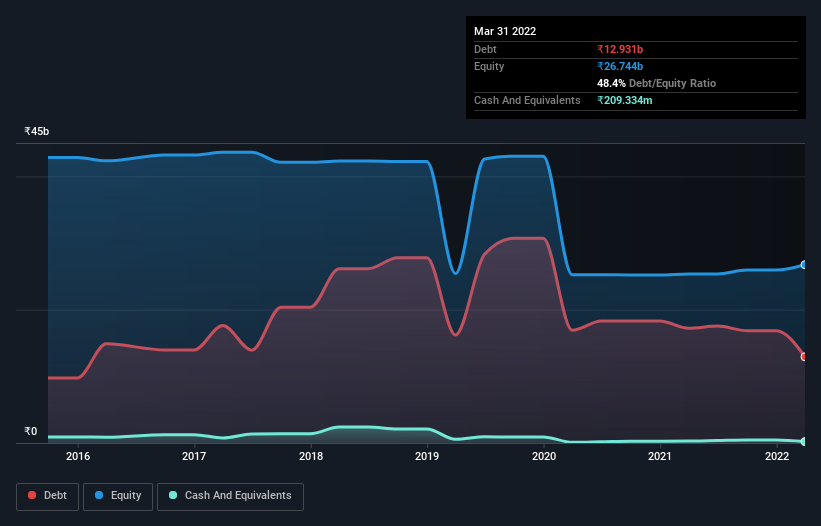The image size is (821, 526).
Task: Click the 48.4% Debt/Equity Ratio text
Action: tap(656, 83)
